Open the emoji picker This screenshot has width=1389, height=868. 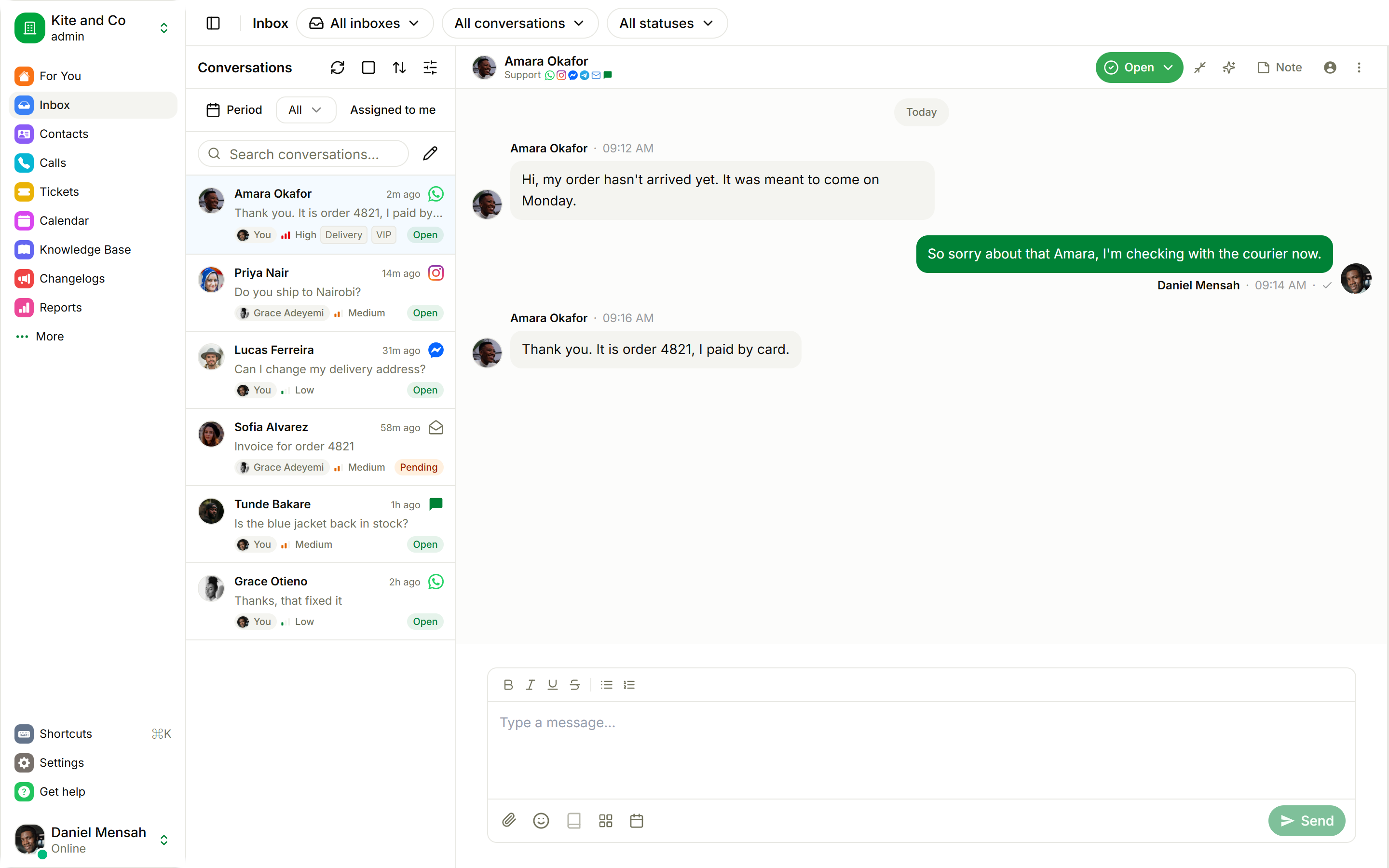coord(541,820)
